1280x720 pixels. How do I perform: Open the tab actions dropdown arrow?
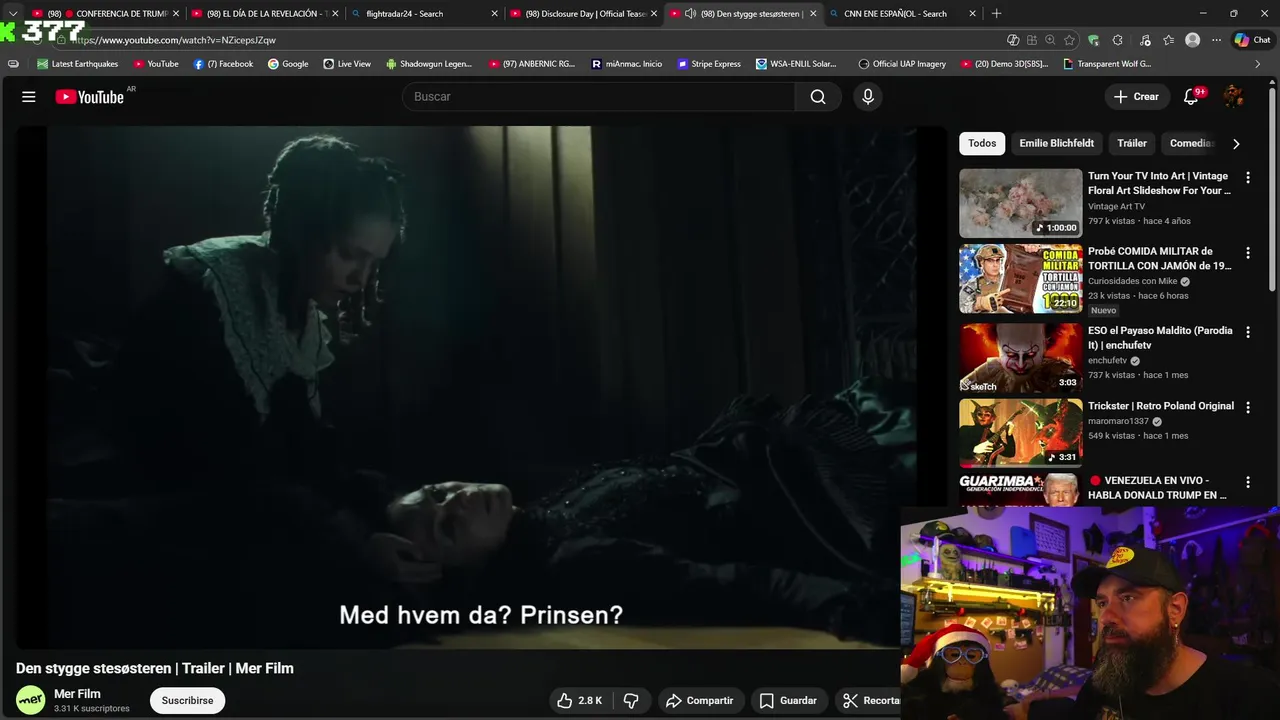point(13,14)
